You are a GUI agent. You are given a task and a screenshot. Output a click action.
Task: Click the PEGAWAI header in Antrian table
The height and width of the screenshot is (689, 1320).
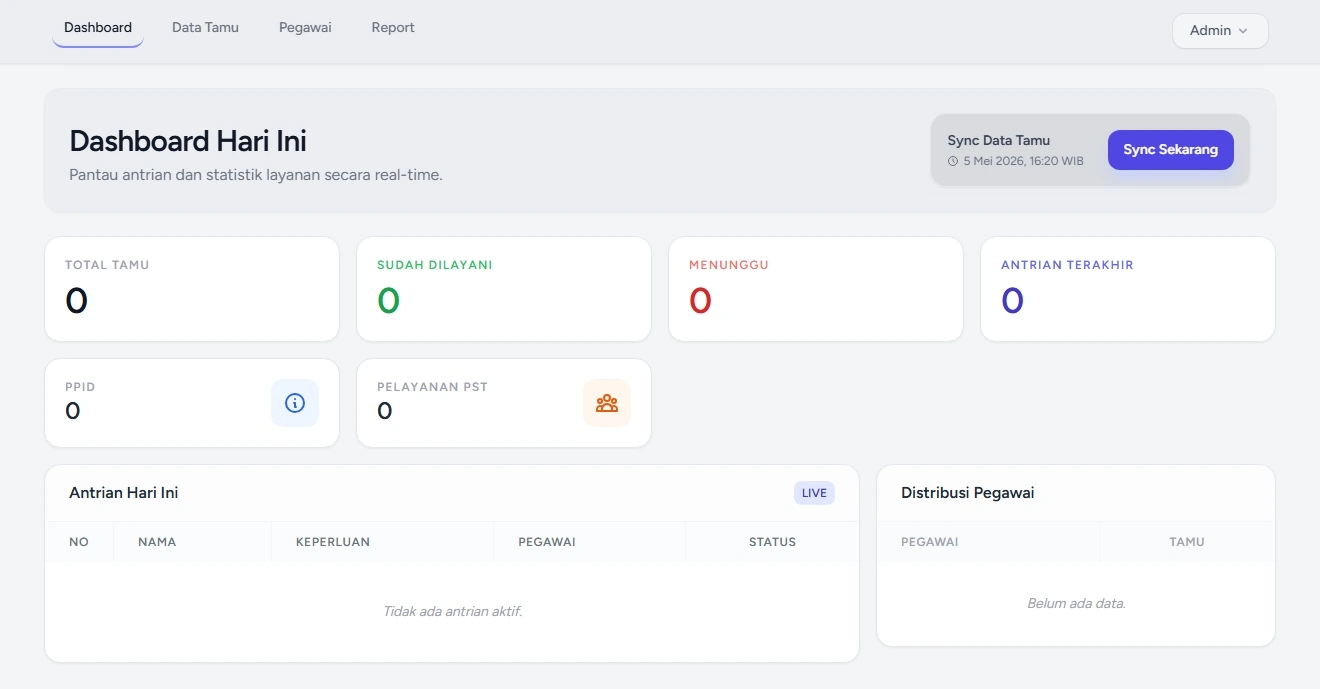(547, 542)
